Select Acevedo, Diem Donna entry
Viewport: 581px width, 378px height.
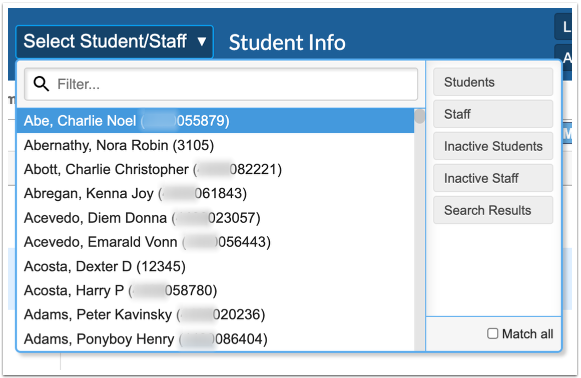click(215, 218)
